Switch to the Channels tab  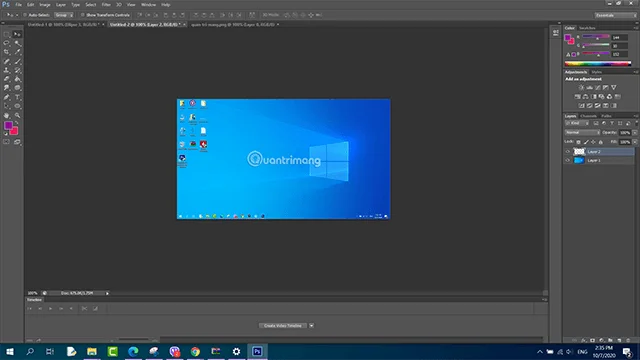click(x=588, y=116)
